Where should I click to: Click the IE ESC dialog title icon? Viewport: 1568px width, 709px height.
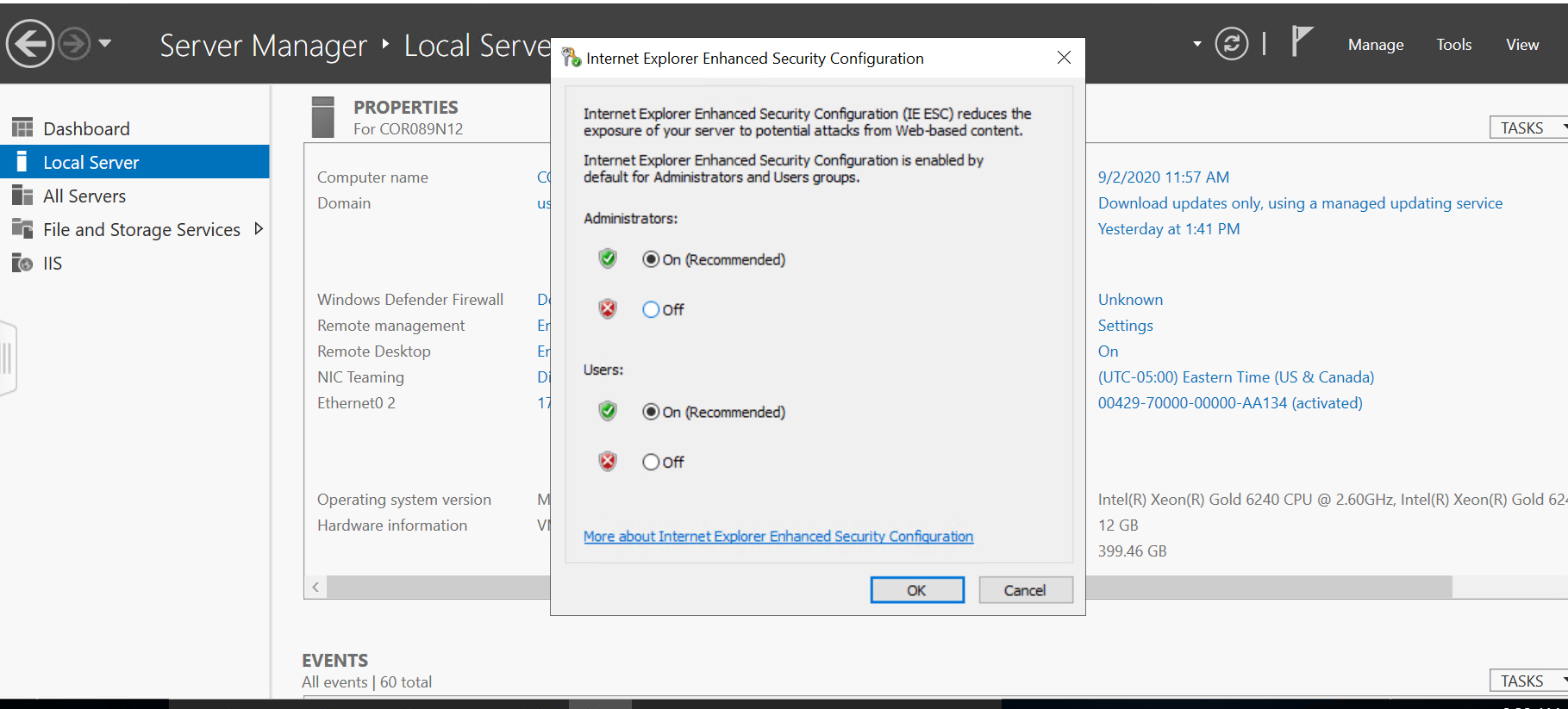(x=571, y=58)
